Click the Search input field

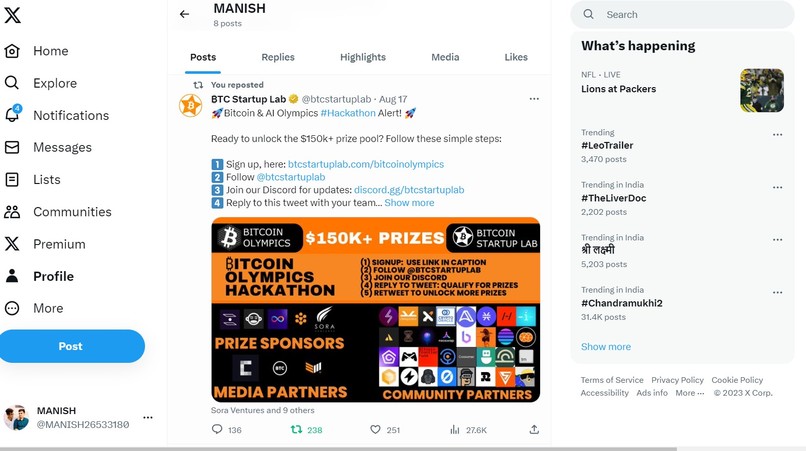[x=682, y=14]
